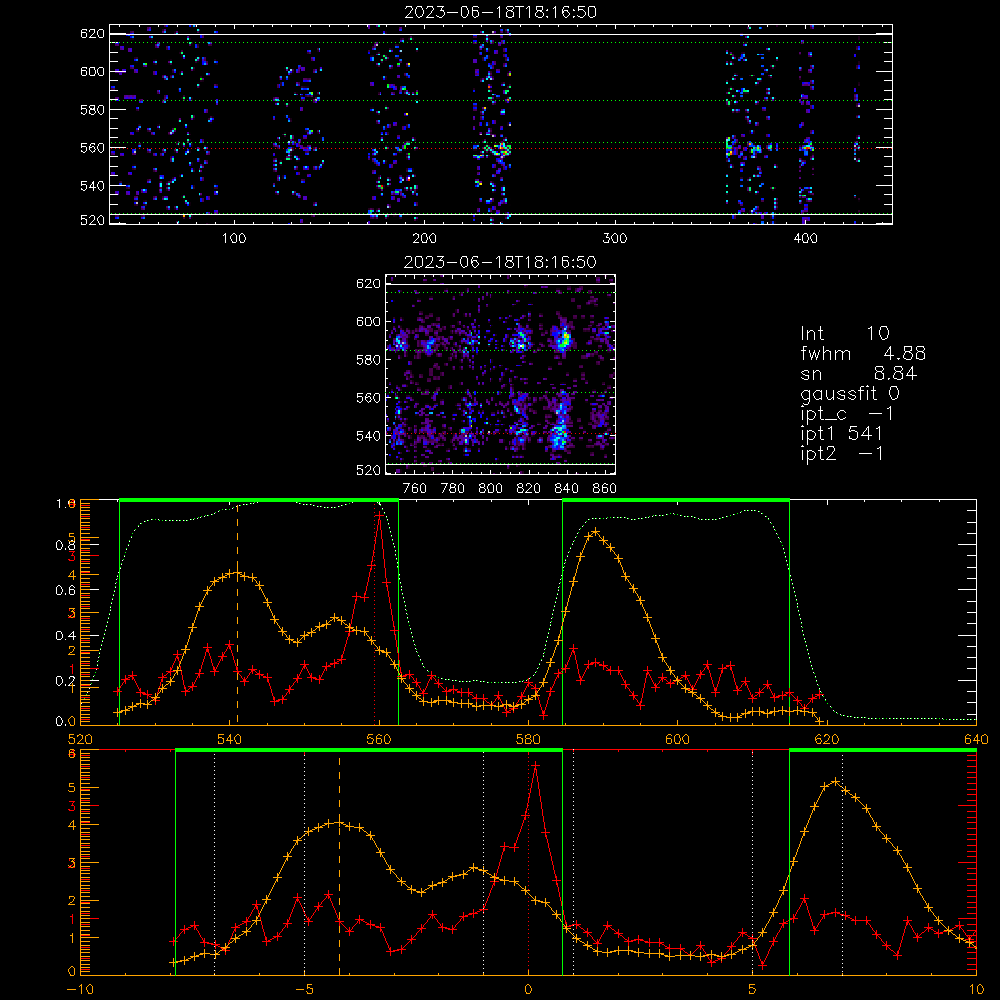This screenshot has width=1000, height=1000.
Task: Select the 'fwhm 4.88' readout text
Action: 863,353
